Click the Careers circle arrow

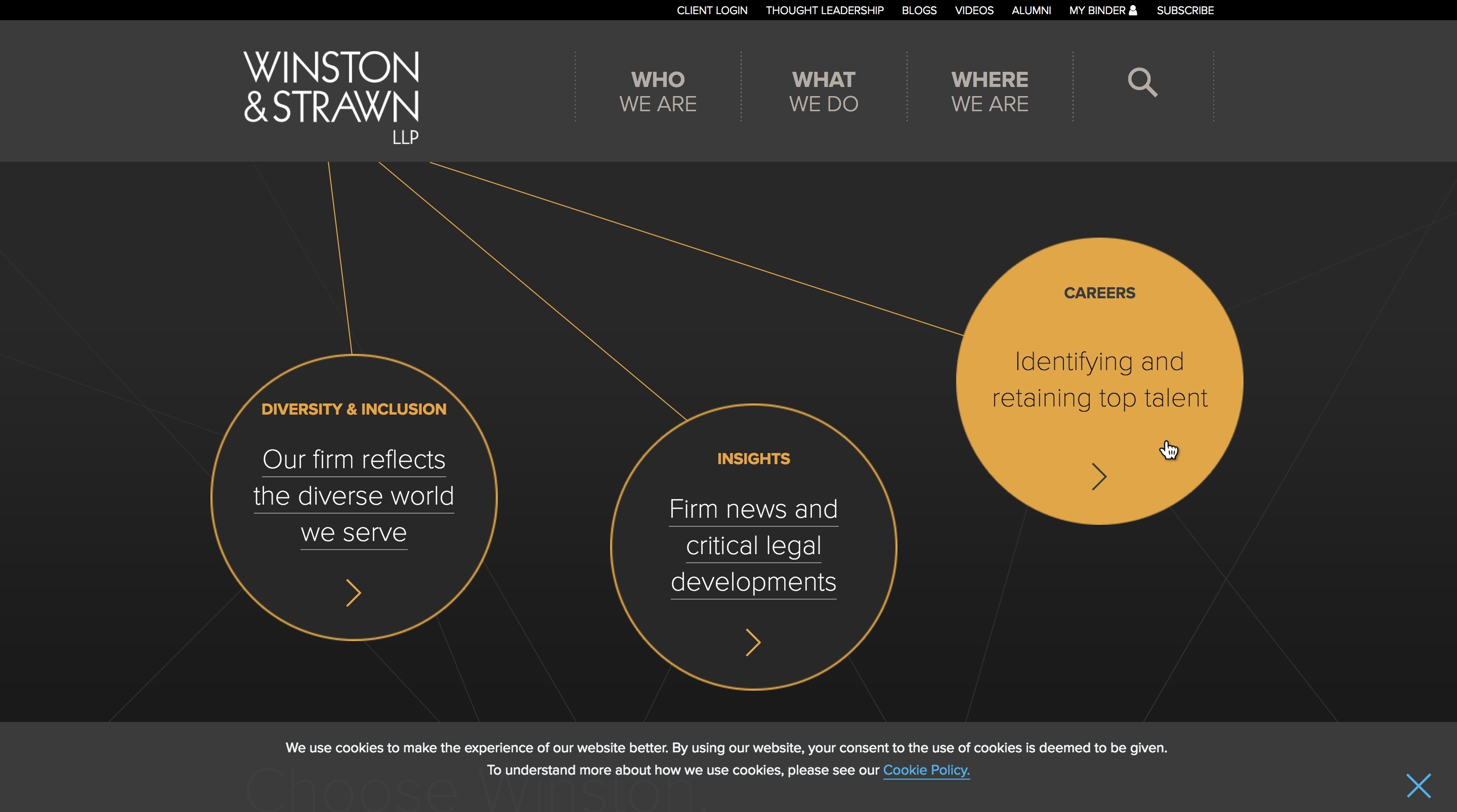click(1099, 477)
